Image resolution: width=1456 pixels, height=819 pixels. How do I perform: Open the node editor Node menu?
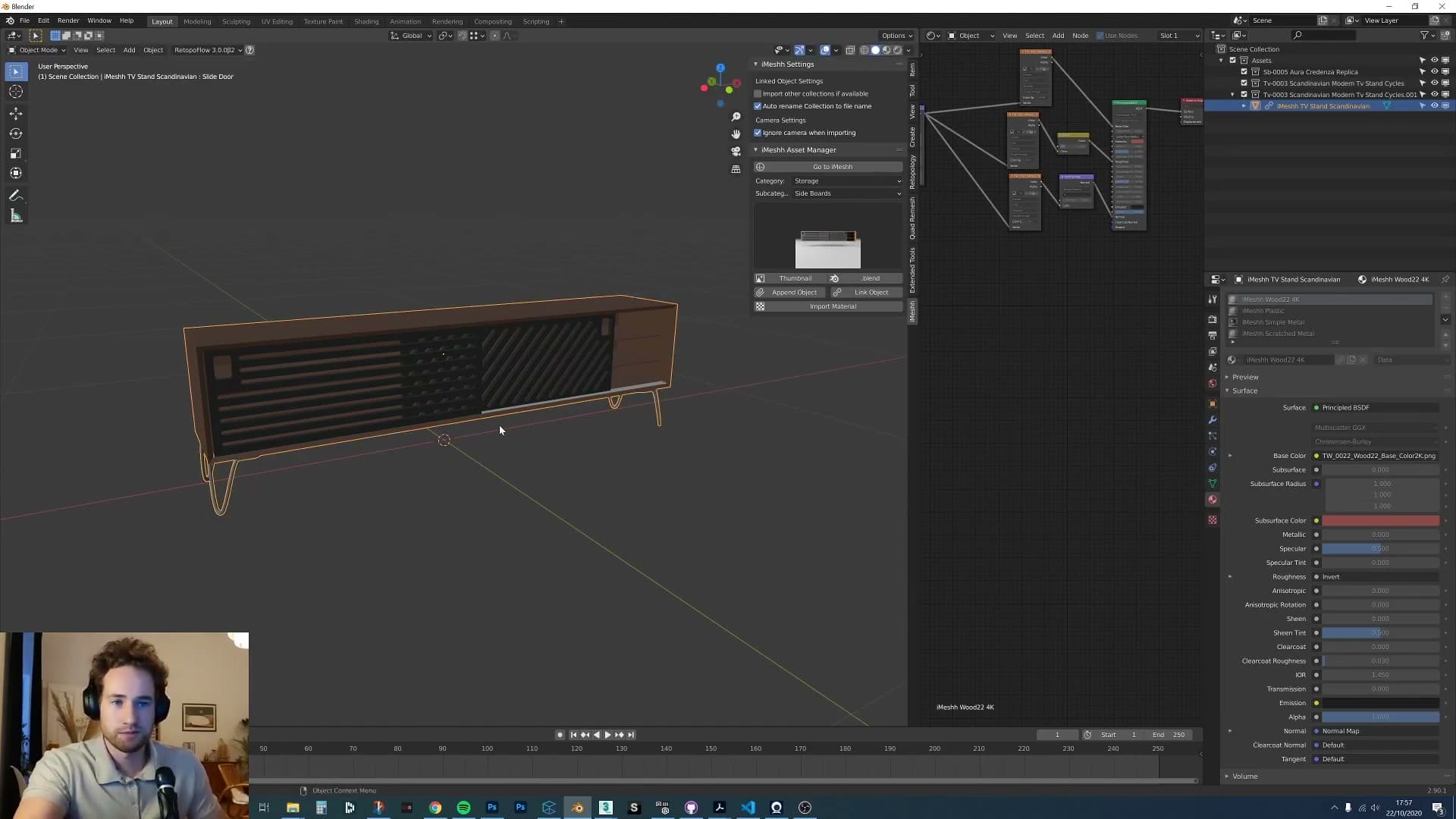coord(1080,36)
